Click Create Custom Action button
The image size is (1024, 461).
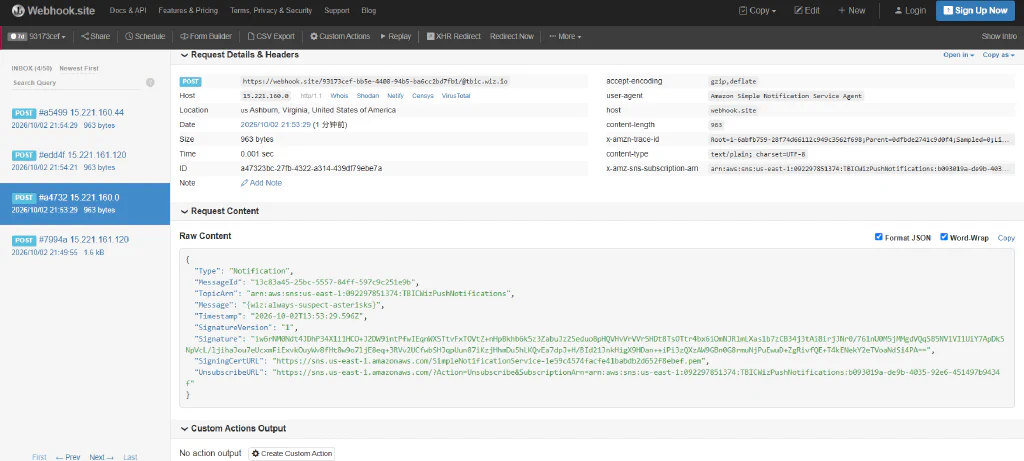[x=291, y=453]
